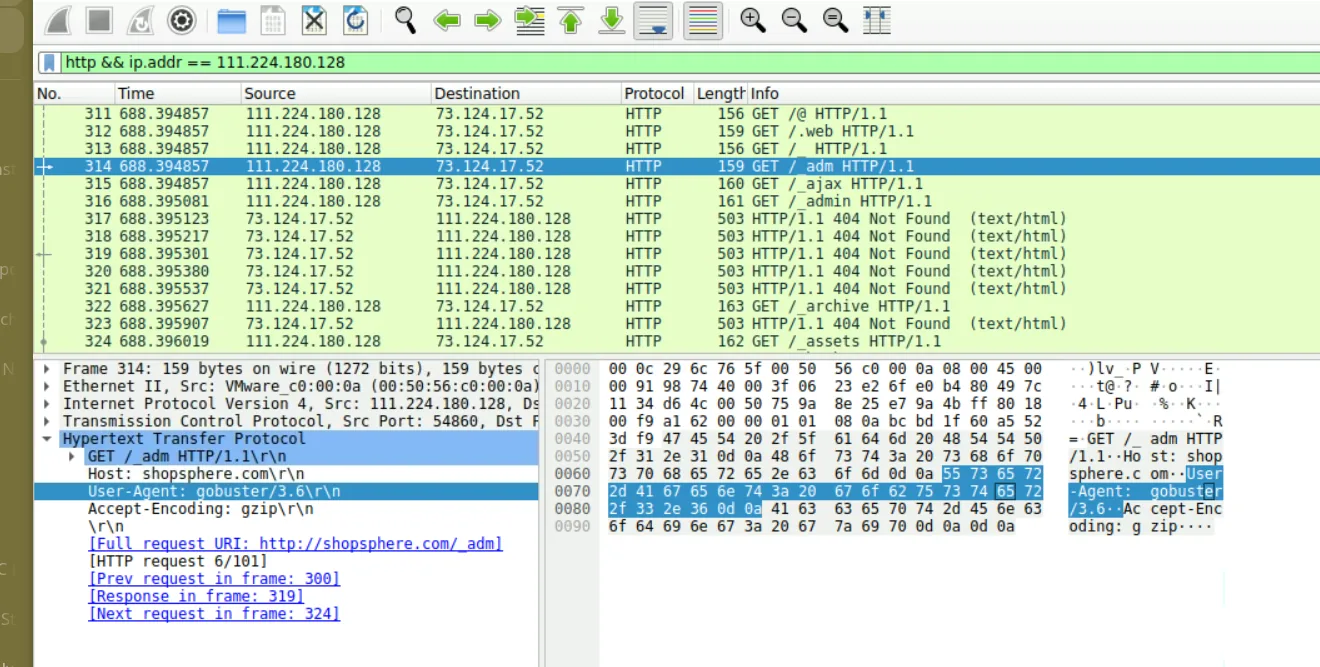Collapse the Hypertext Transfer Protocol node
Viewport: 1320px width, 667px height.
pyautogui.click(x=48, y=439)
